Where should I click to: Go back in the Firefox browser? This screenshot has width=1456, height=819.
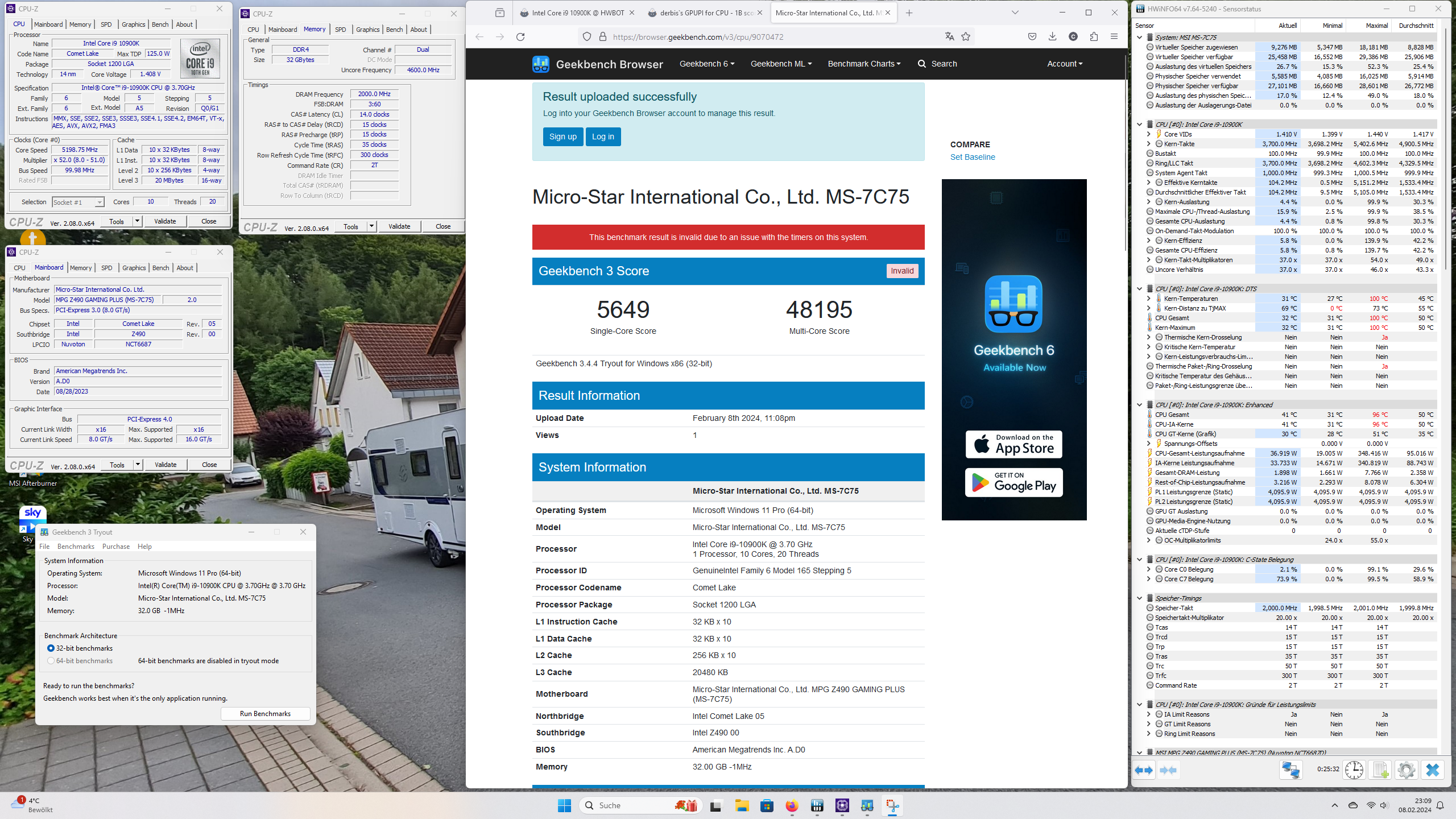[x=479, y=37]
